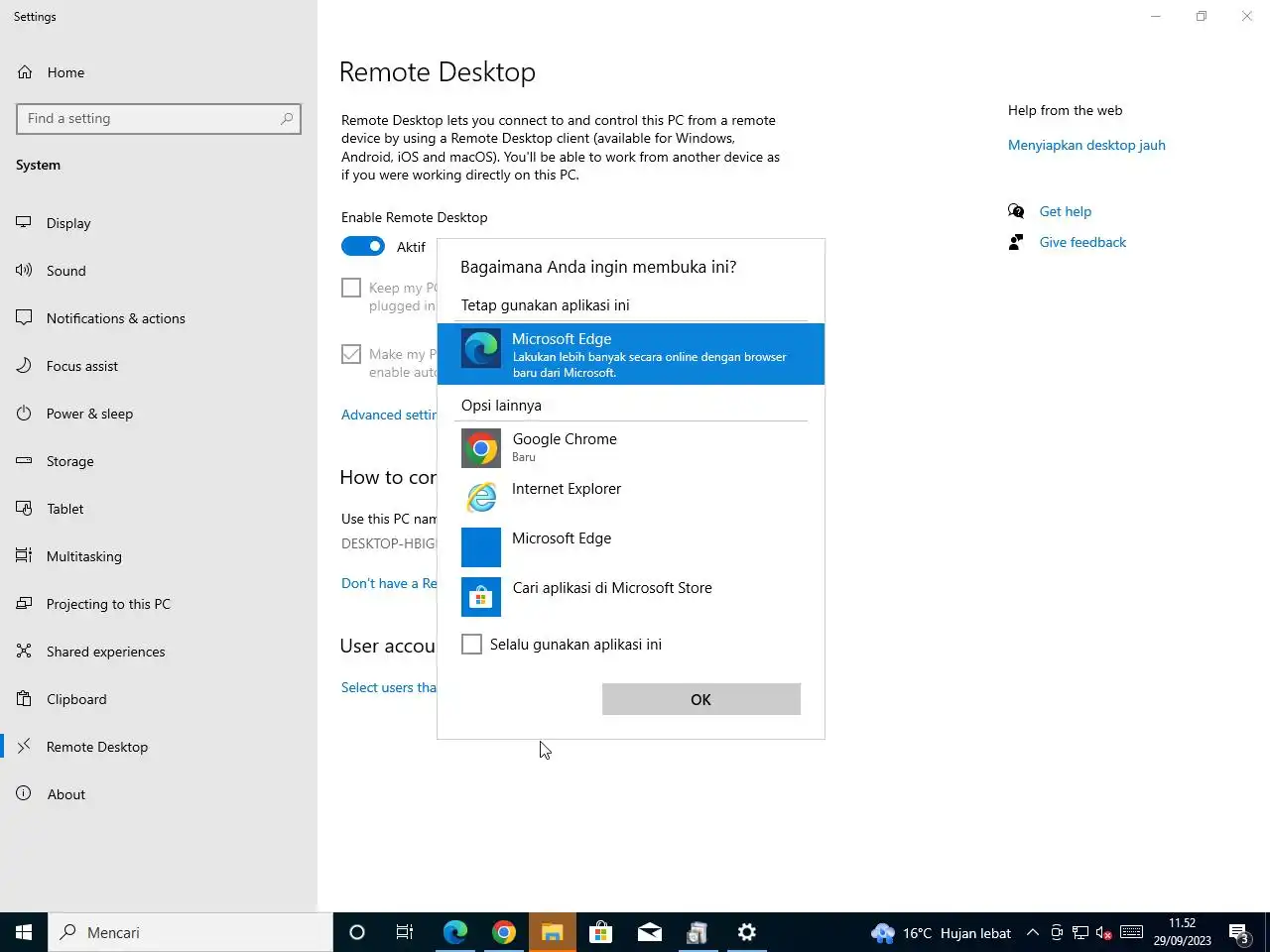The image size is (1270, 952).
Task: Launch Microsoft Edge from taskbar
Action: (455, 932)
